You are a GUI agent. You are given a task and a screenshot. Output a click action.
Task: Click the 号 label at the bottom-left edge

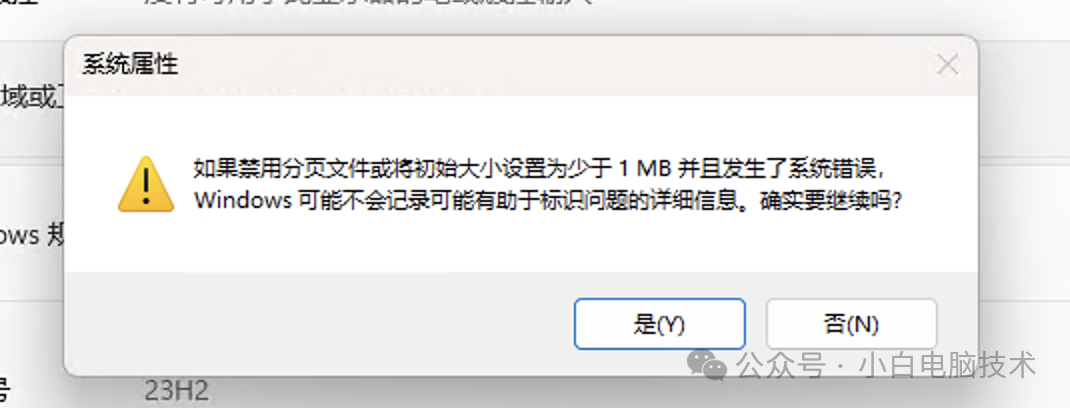pyautogui.click(x=5, y=392)
